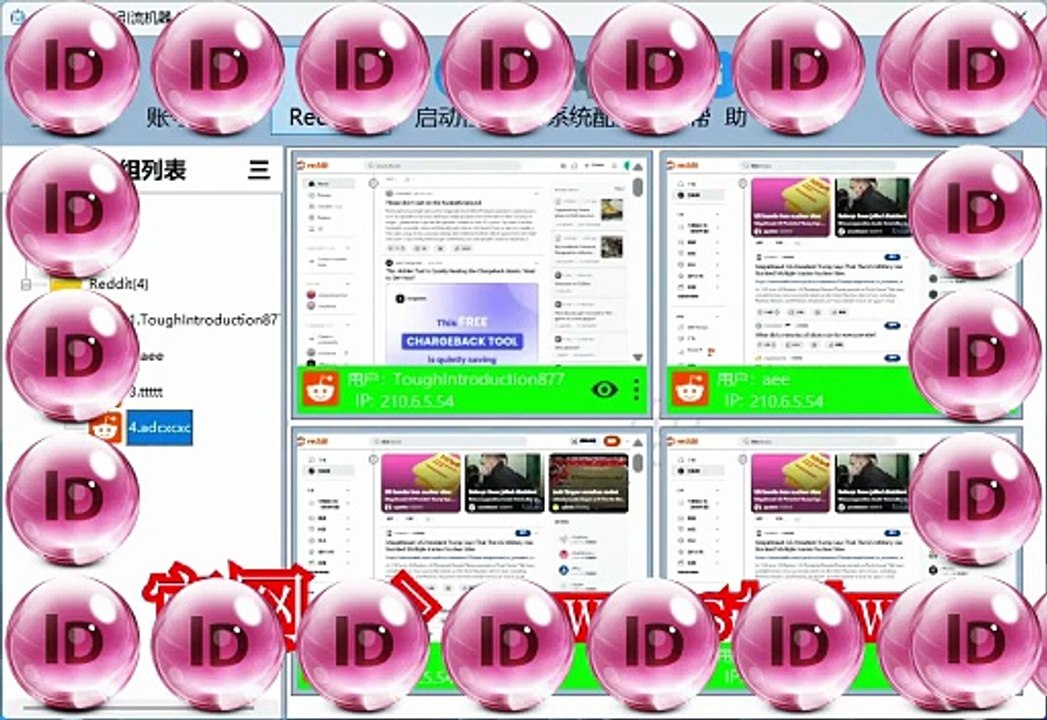1047x720 pixels.
Task: Click the search box in bottom-right panel
Action: (817, 441)
